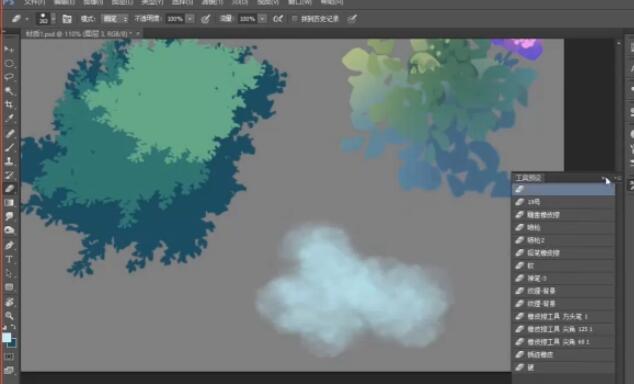Swap foreground and background colors
Viewport: 634px width, 384px height.
tap(13, 327)
